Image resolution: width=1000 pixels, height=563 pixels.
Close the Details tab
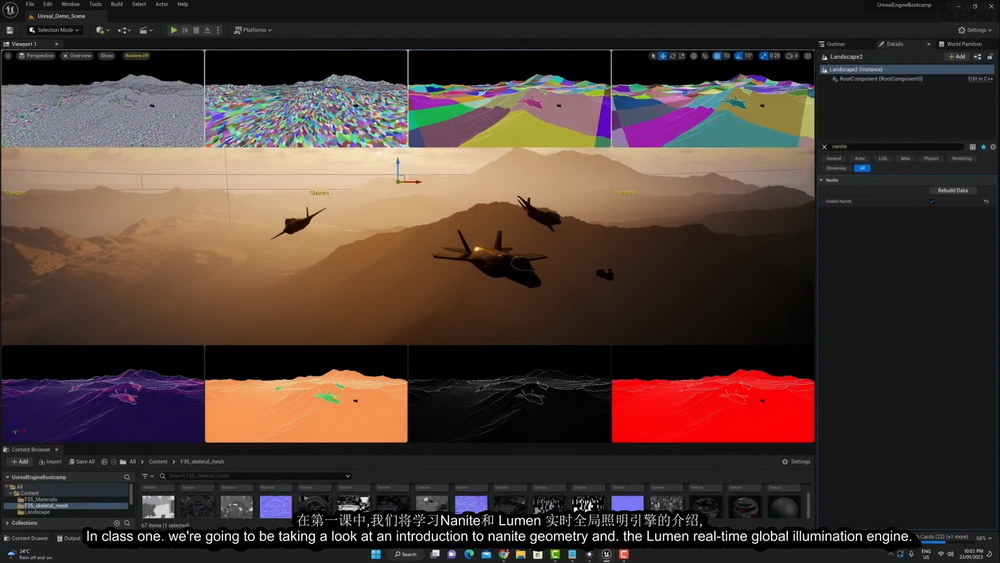pos(928,44)
